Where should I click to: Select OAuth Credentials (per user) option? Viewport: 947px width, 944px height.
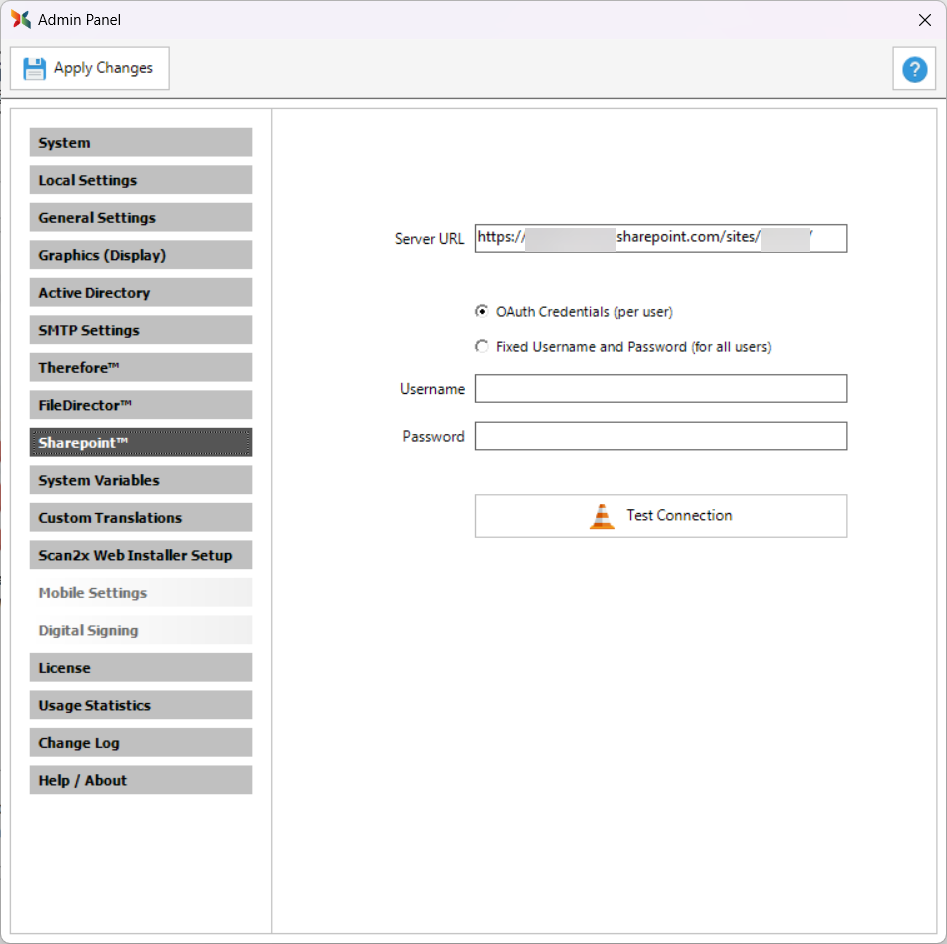[482, 312]
